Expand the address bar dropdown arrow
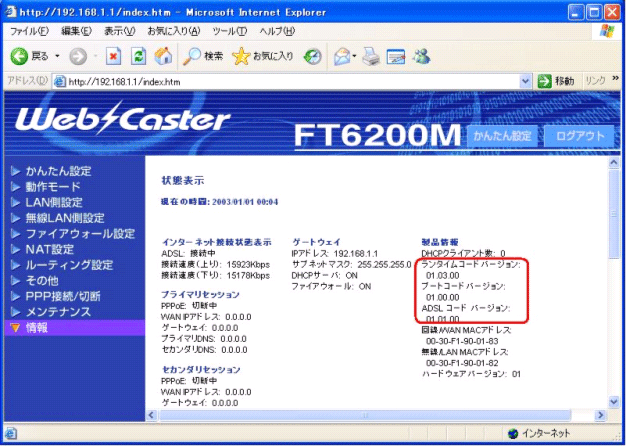Viewport: 626px width, 446px height. [526, 80]
